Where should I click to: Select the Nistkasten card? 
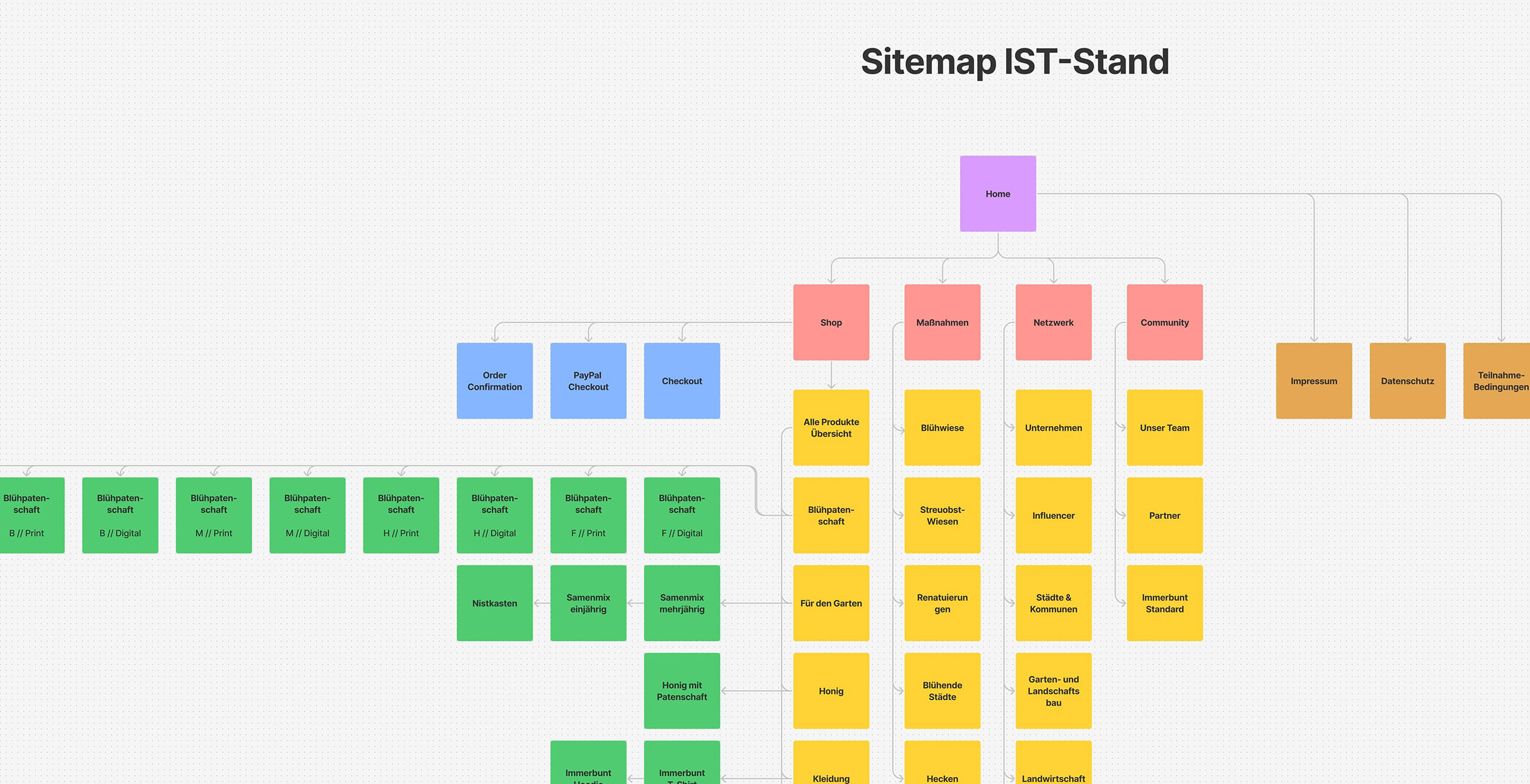click(x=495, y=603)
